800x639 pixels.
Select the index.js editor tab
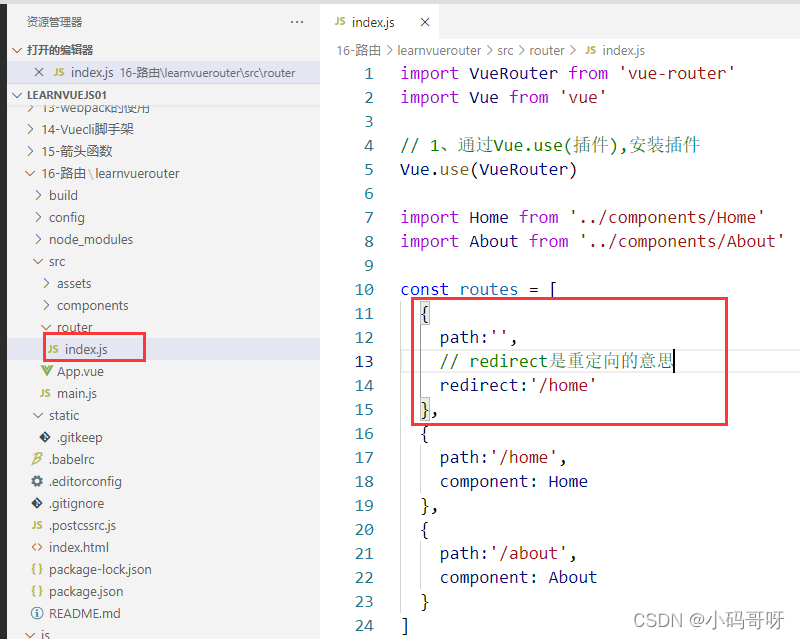pos(380,22)
